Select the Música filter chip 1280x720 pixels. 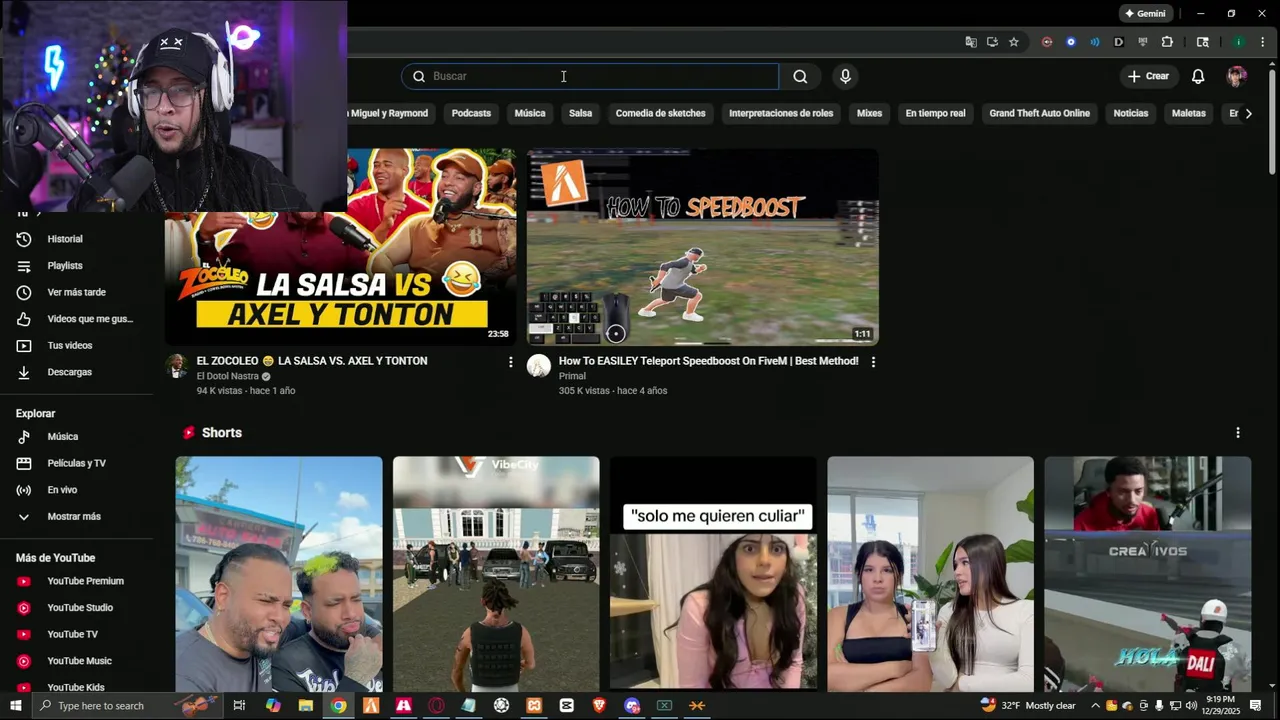(x=530, y=113)
